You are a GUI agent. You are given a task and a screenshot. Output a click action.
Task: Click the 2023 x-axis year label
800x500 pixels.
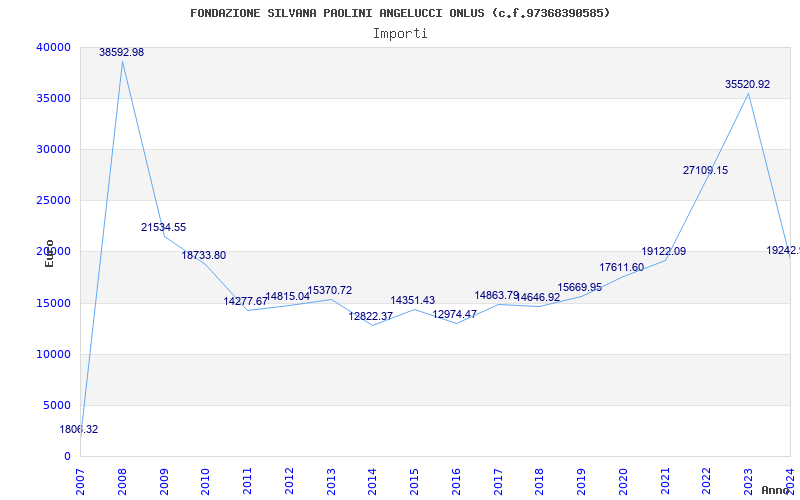click(748, 482)
